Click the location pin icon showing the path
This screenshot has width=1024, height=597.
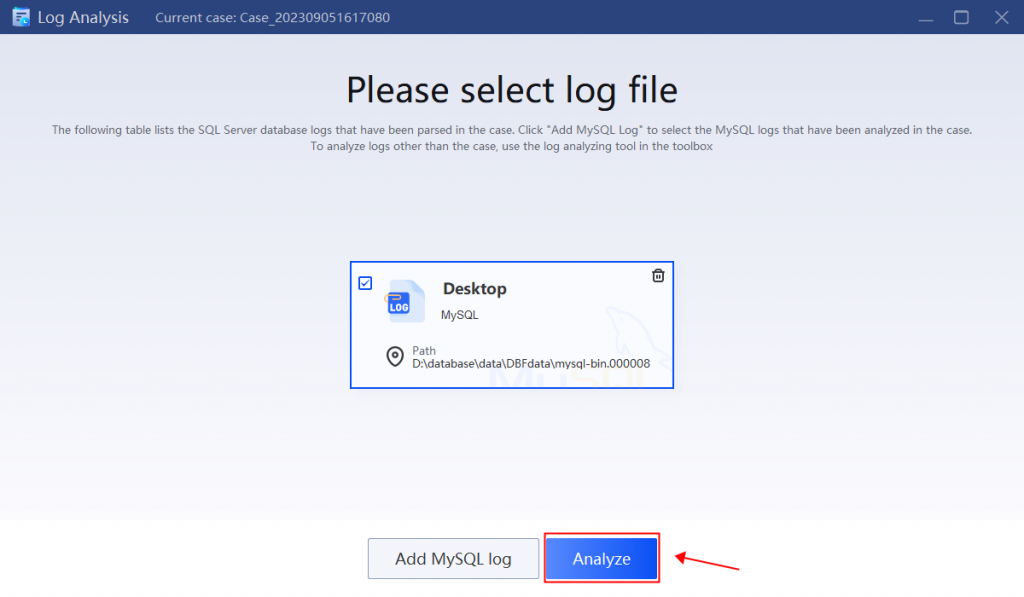[x=395, y=356]
